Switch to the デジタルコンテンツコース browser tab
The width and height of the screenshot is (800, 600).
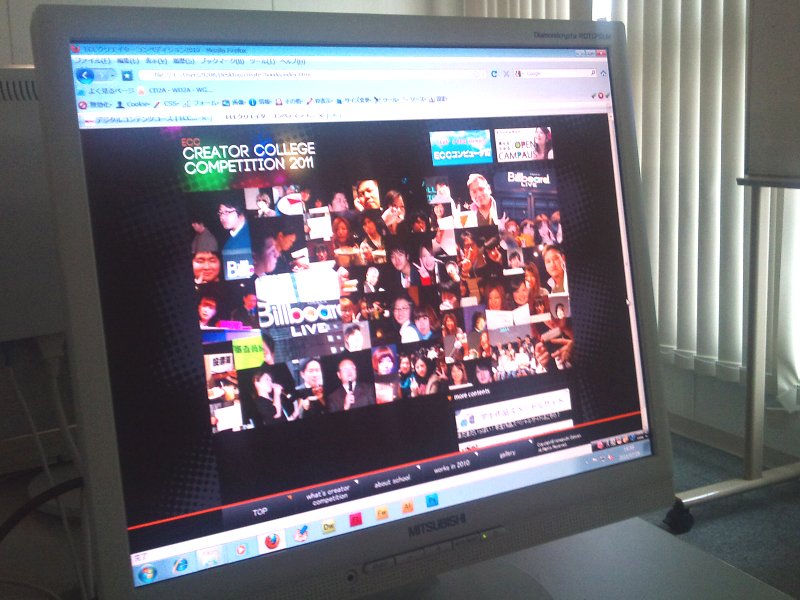point(140,119)
